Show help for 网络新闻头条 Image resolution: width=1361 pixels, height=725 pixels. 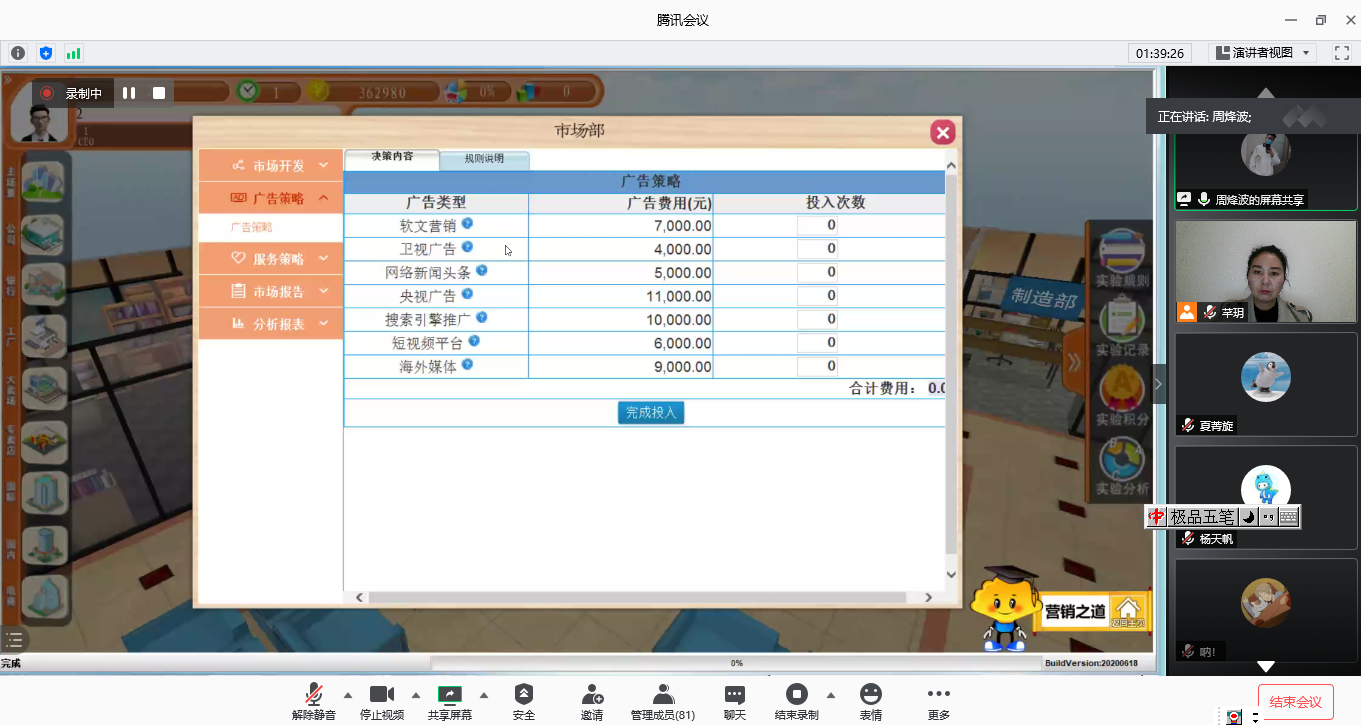point(481,271)
